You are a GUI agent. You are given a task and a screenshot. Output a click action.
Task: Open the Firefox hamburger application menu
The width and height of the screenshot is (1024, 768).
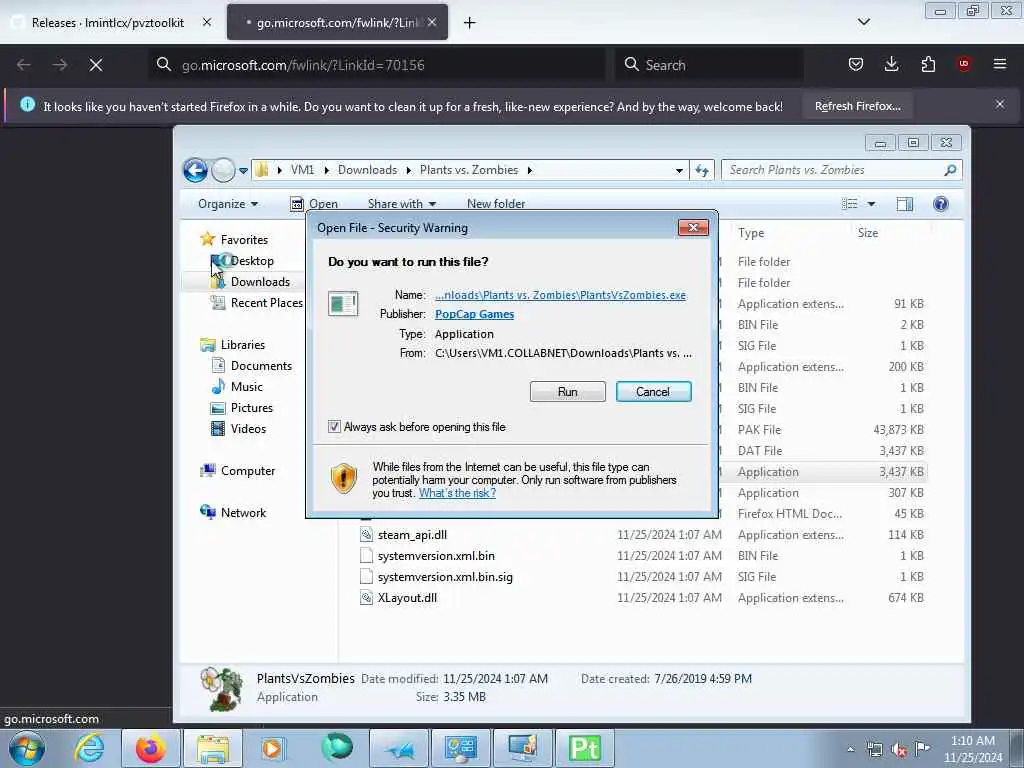coord(1000,64)
